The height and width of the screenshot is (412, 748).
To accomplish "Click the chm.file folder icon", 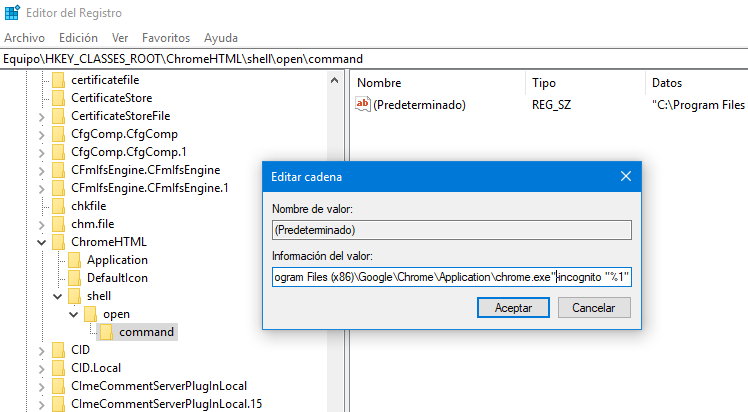I will tap(58, 224).
